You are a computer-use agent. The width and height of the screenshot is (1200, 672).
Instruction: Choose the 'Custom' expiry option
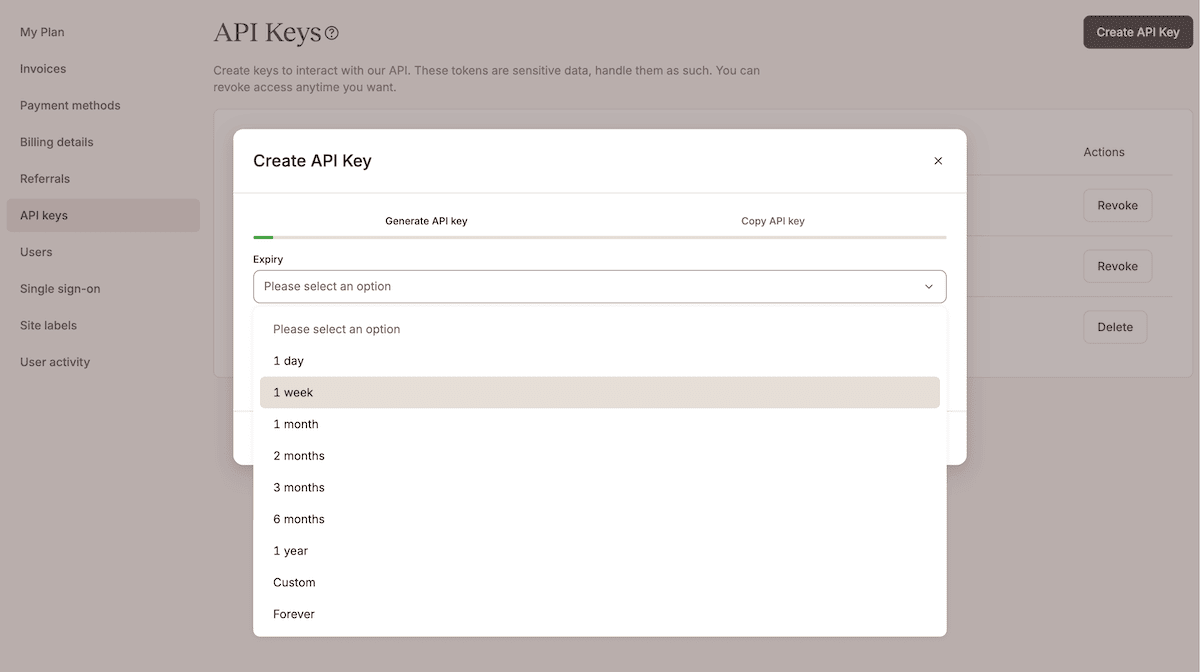click(x=600, y=583)
